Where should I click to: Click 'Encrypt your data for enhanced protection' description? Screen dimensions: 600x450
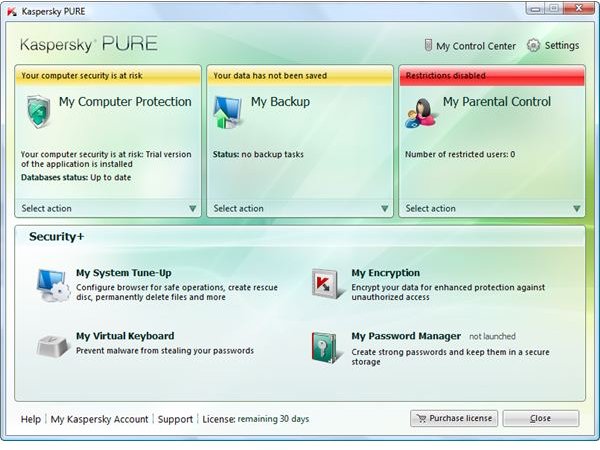448,292
